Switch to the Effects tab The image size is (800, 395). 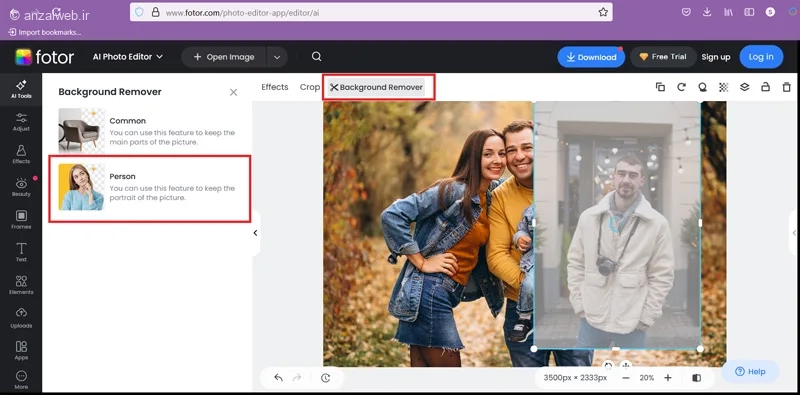[x=274, y=87]
